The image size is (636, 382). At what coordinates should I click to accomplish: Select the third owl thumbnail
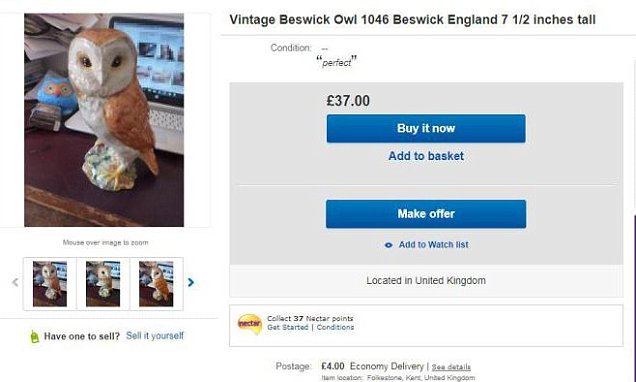click(x=156, y=284)
